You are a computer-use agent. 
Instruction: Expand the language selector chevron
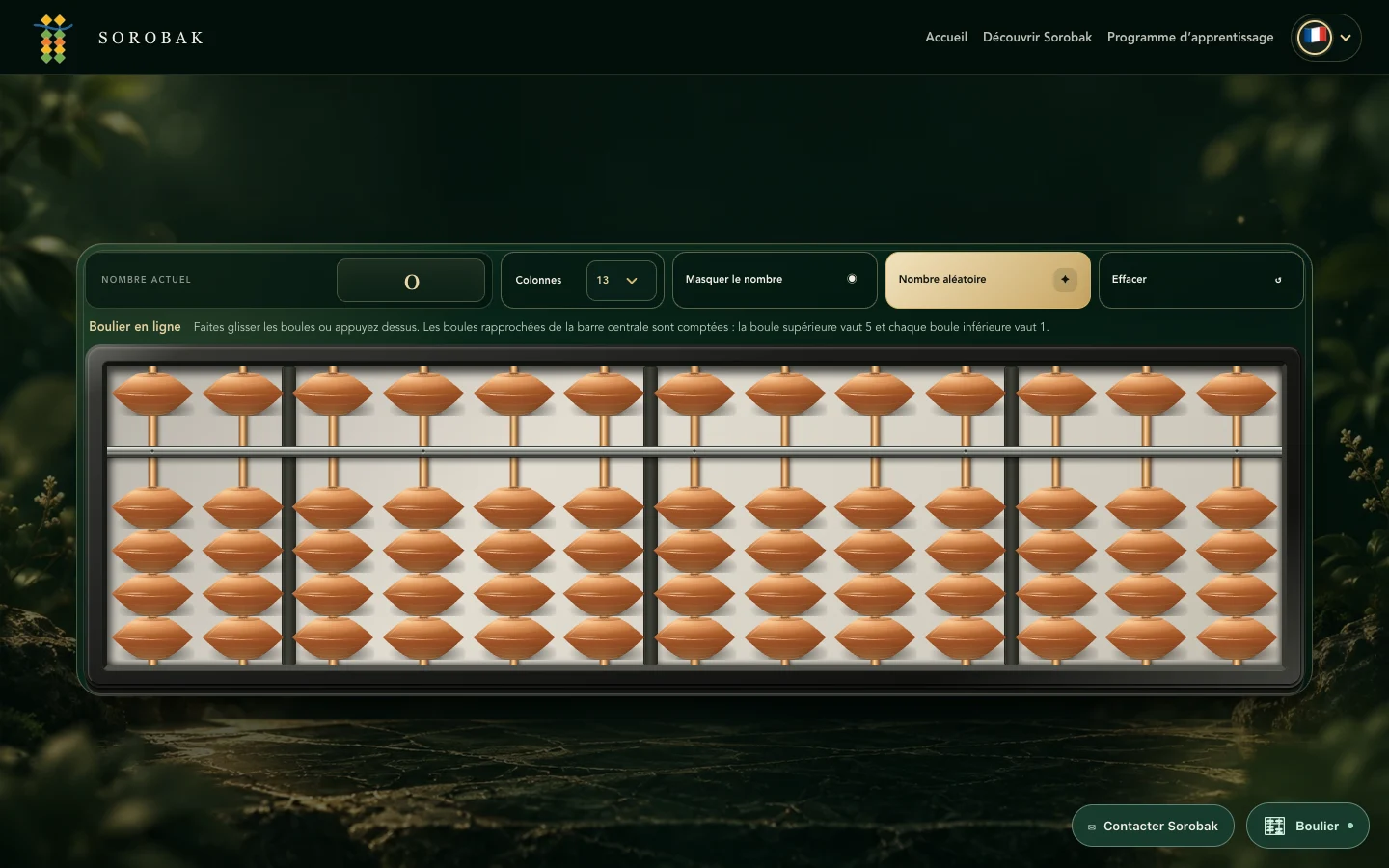point(1346,38)
